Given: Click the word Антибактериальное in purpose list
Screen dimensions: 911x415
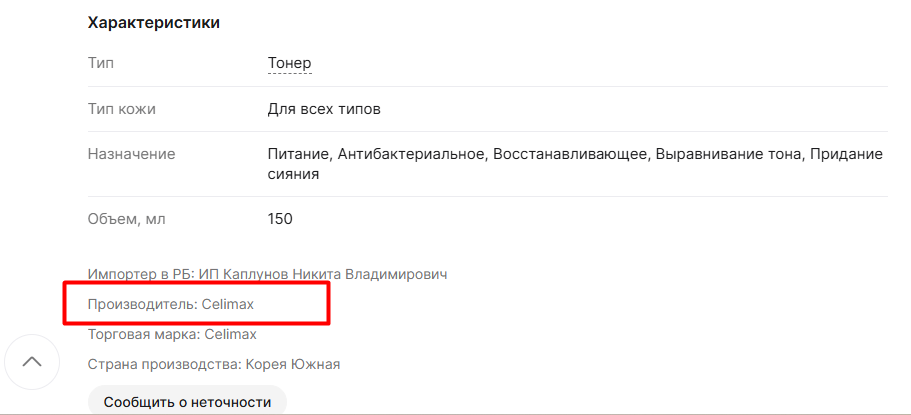Looking at the screenshot, I should pos(411,154).
